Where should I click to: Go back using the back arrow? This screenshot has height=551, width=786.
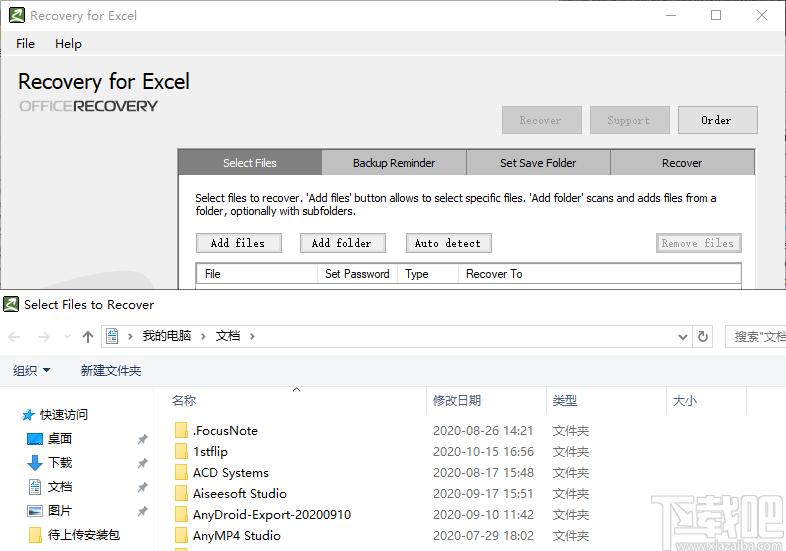15,337
